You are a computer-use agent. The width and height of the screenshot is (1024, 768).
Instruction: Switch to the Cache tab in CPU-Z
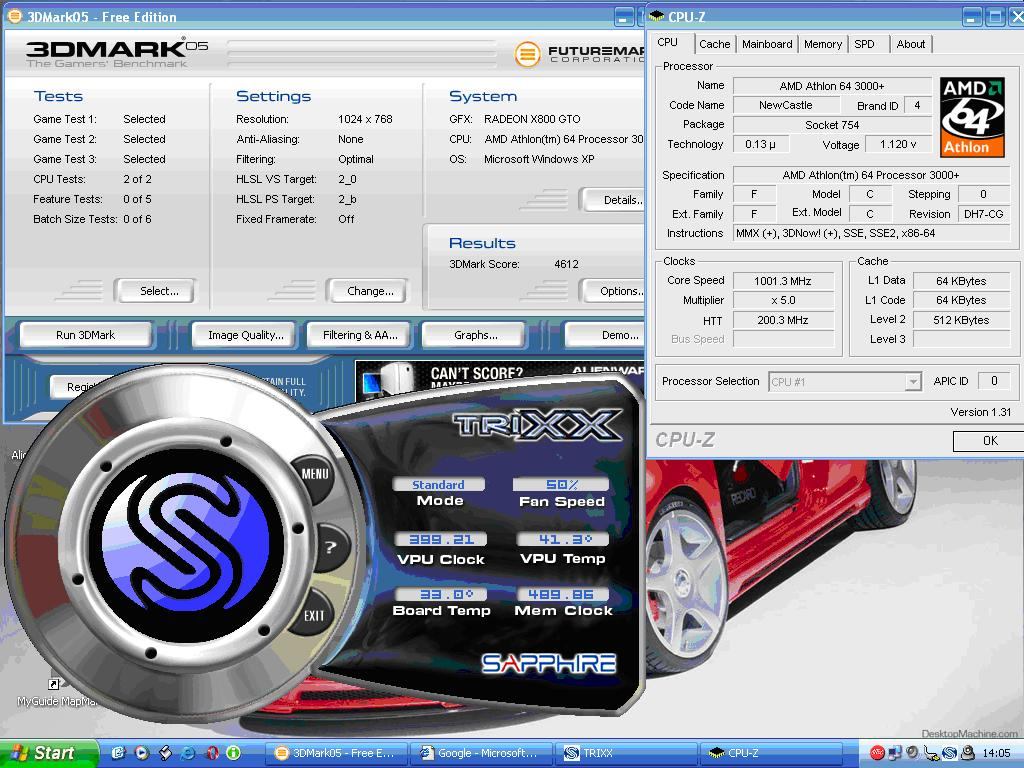click(x=714, y=44)
